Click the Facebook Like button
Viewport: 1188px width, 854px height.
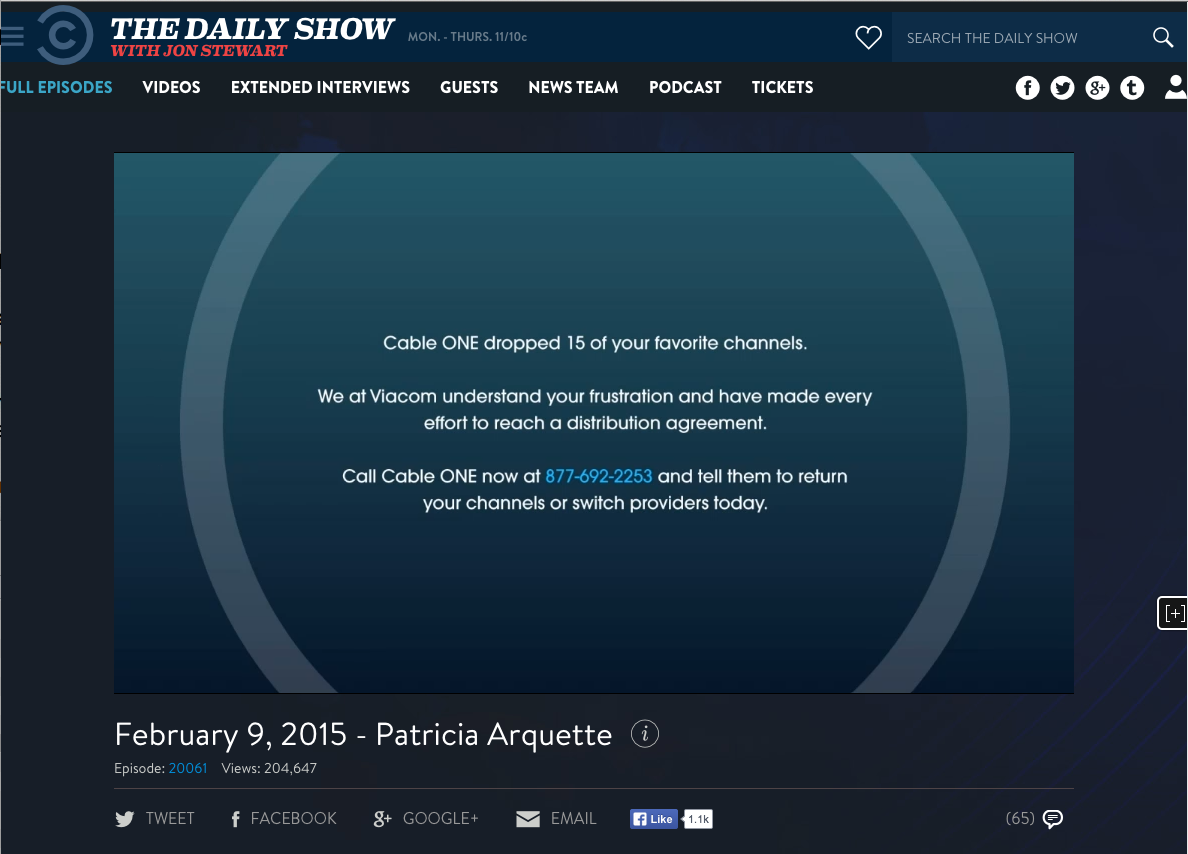654,818
